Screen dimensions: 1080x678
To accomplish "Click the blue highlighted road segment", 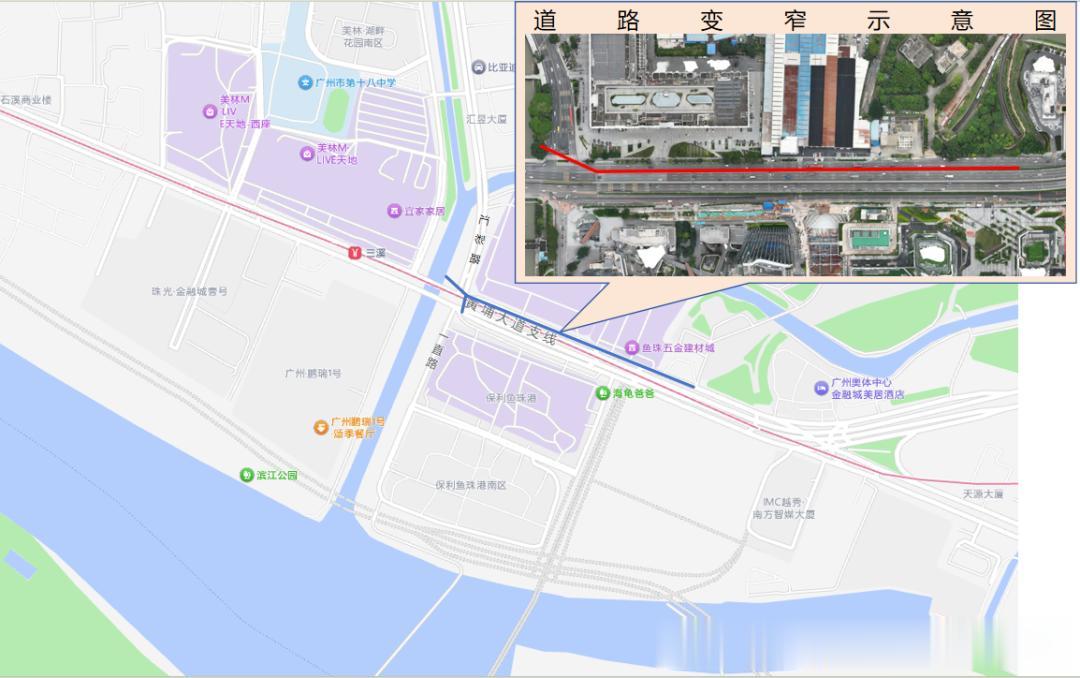I will pos(569,332).
